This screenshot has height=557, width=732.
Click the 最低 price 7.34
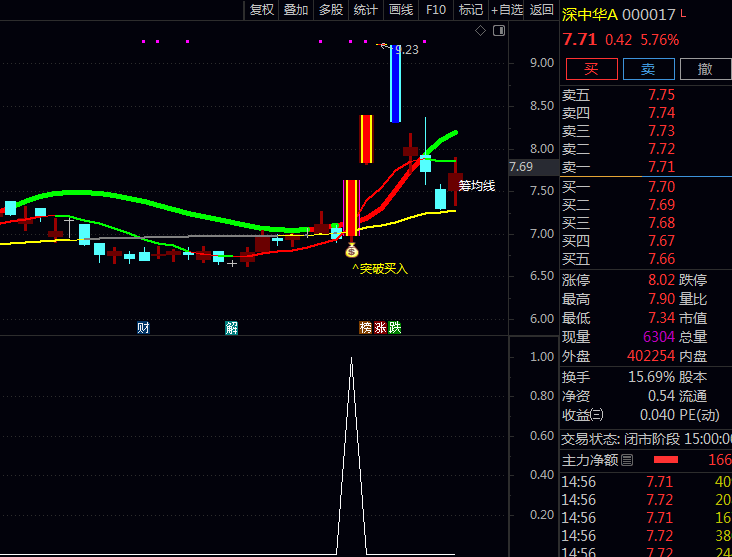662,318
